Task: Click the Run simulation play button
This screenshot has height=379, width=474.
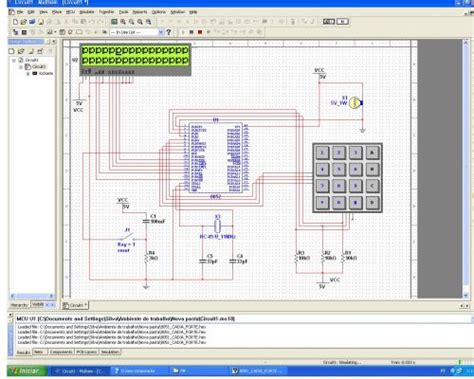Action: 183,32
